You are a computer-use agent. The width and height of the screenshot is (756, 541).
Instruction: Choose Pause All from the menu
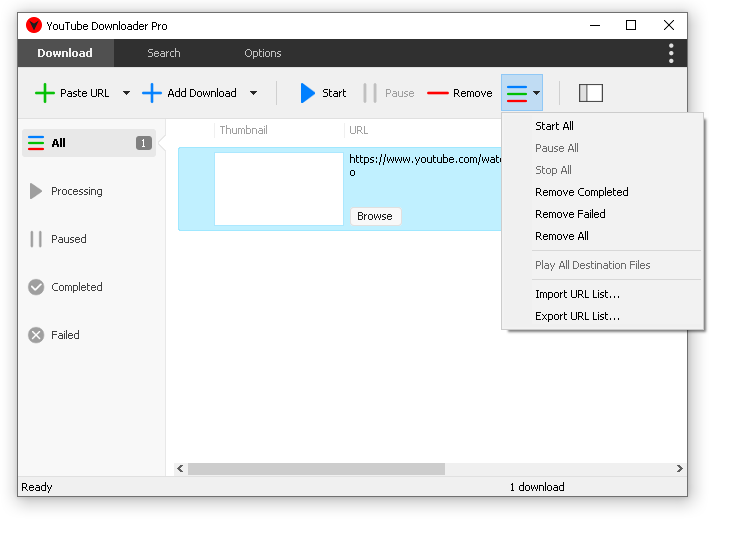603,148
